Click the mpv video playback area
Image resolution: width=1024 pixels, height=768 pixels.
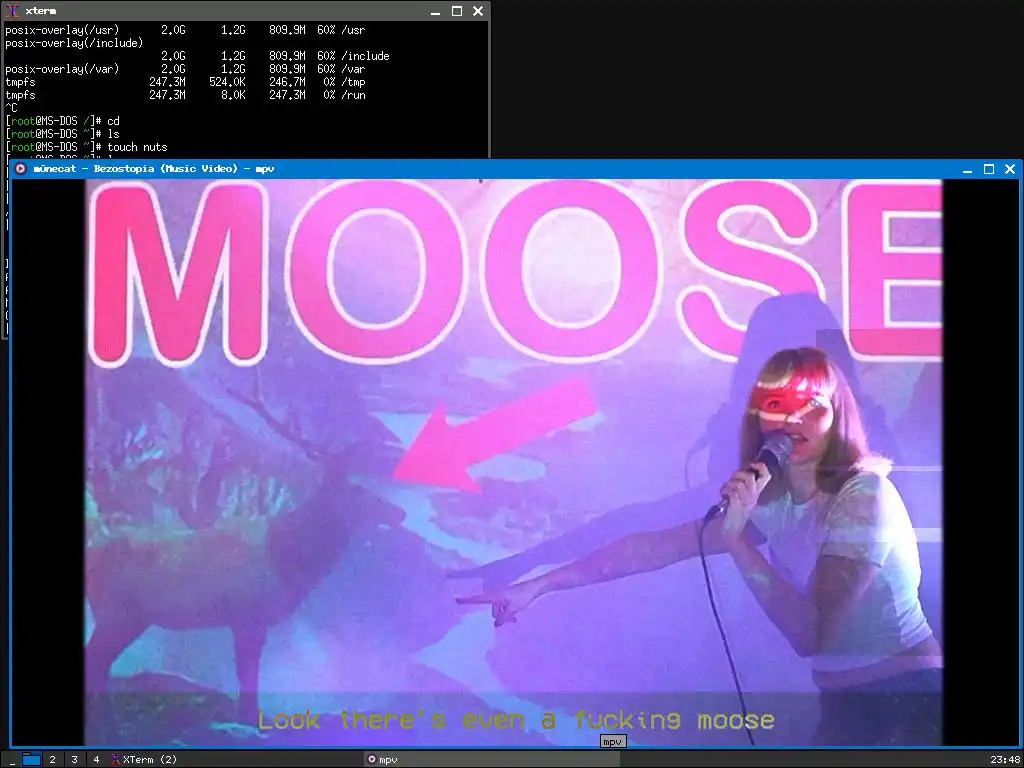click(x=513, y=462)
